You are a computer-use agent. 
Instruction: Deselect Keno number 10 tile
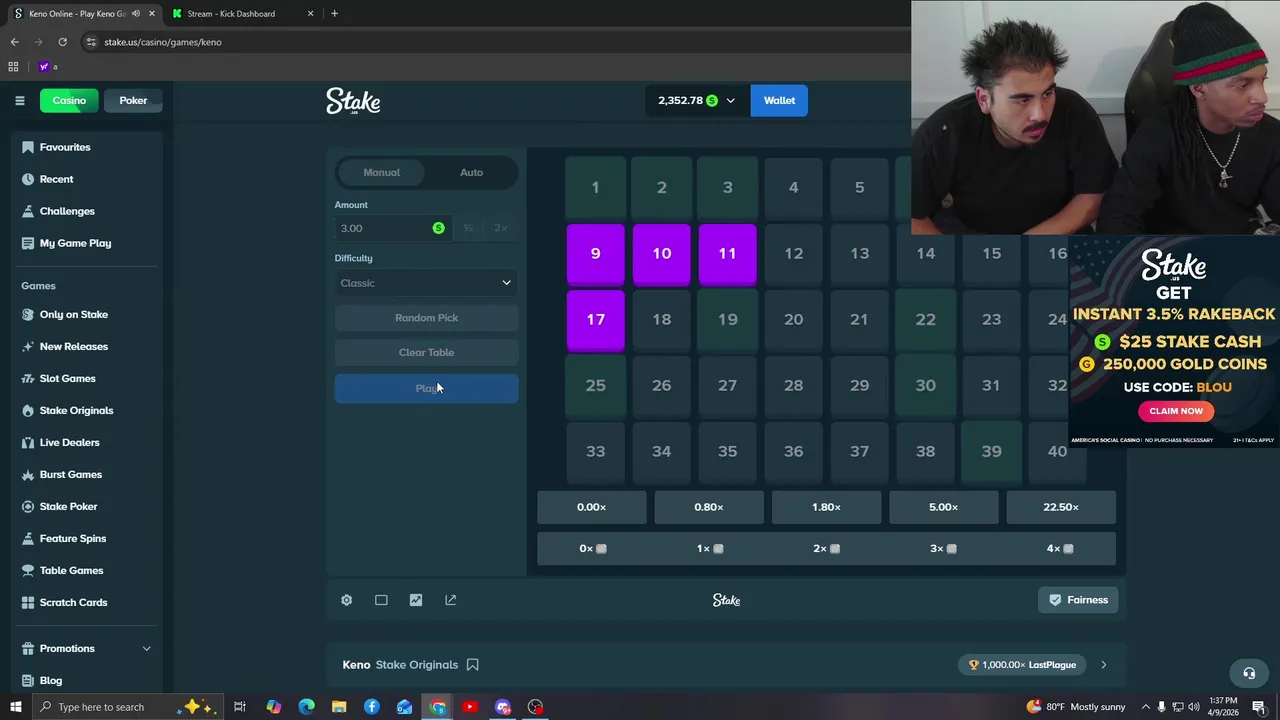click(x=661, y=254)
